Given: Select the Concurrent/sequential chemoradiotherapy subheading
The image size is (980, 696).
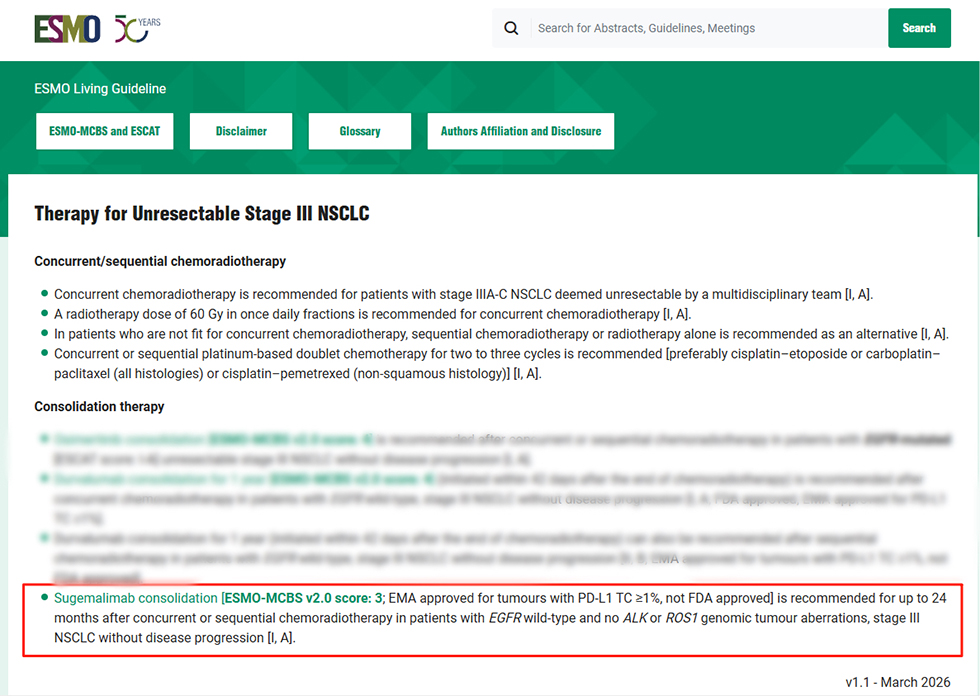Looking at the screenshot, I should (x=160, y=261).
